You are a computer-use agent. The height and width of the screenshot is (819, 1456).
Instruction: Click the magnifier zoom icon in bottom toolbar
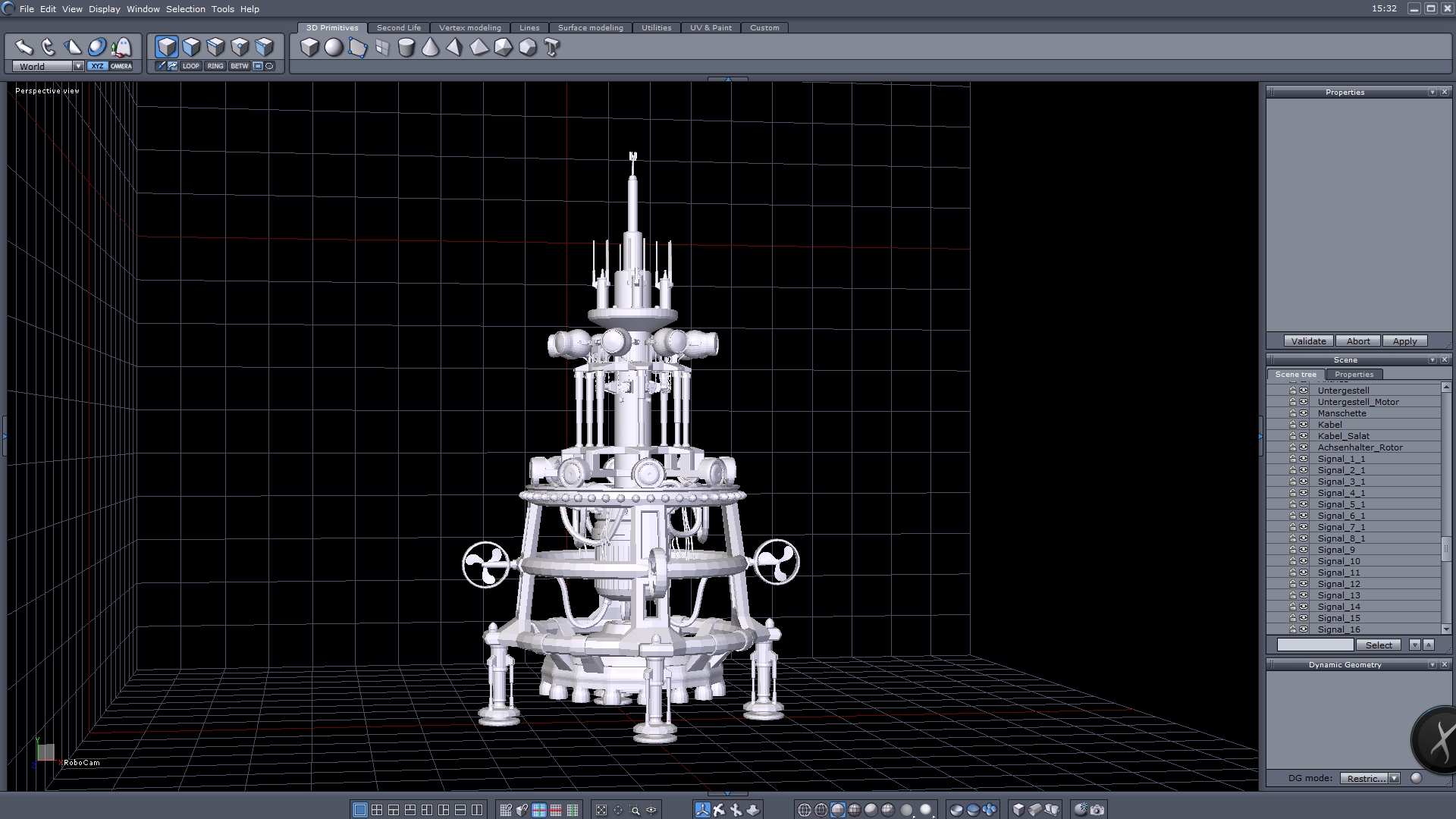coord(635,810)
